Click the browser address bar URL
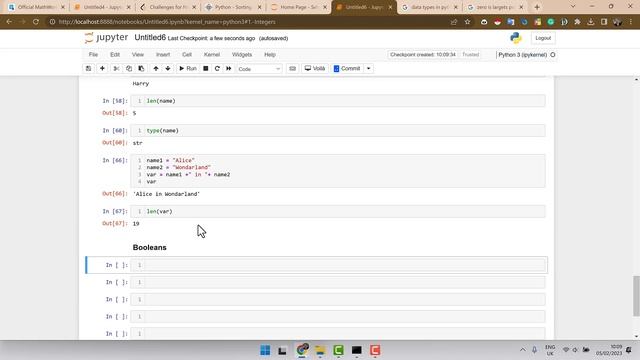The height and width of the screenshot is (360, 640). coord(167,22)
